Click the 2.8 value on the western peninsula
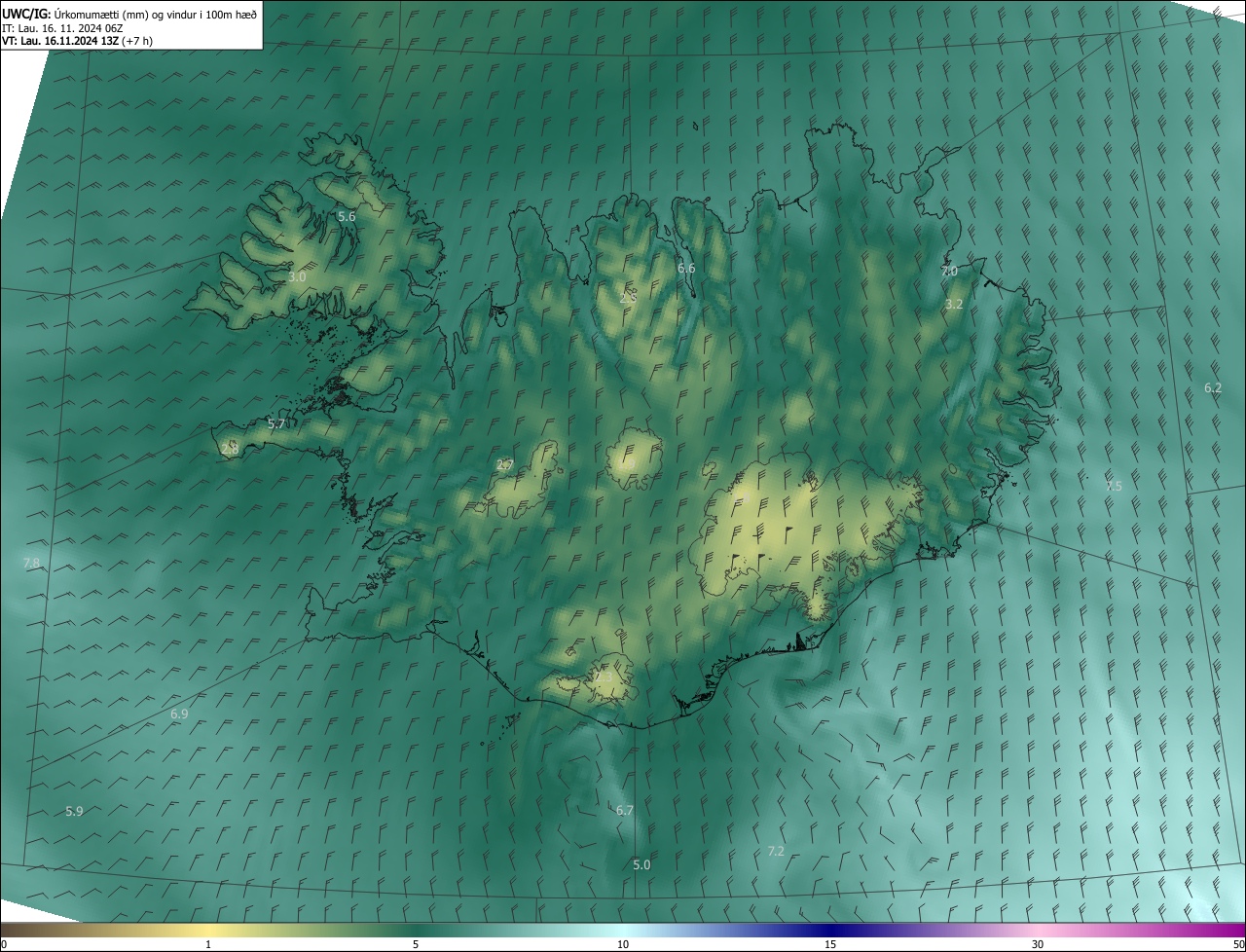1246x952 pixels. pos(230,449)
